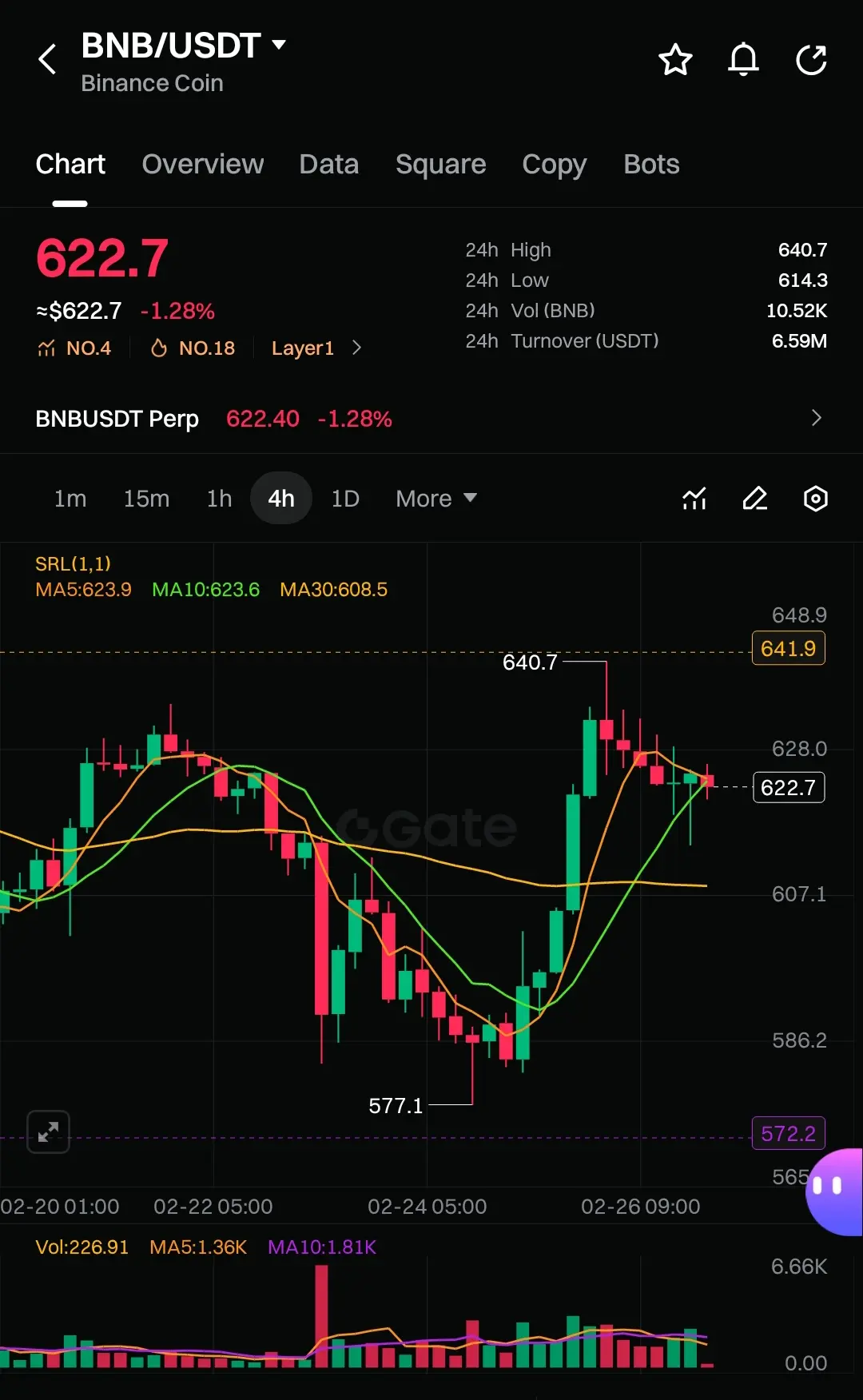Screen dimensions: 863x1400
Task: Open BNB/USDT pair selector dropdown
Action: [x=279, y=45]
